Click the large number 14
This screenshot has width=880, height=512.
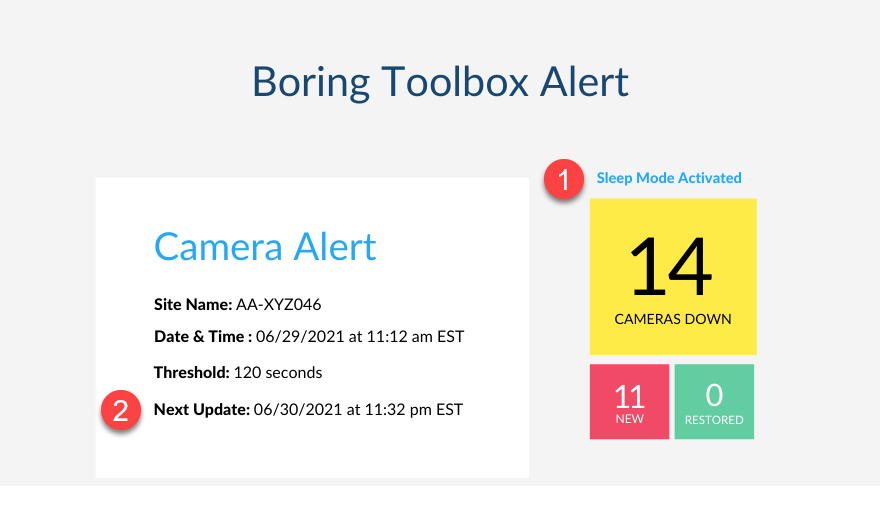pyautogui.click(x=671, y=266)
